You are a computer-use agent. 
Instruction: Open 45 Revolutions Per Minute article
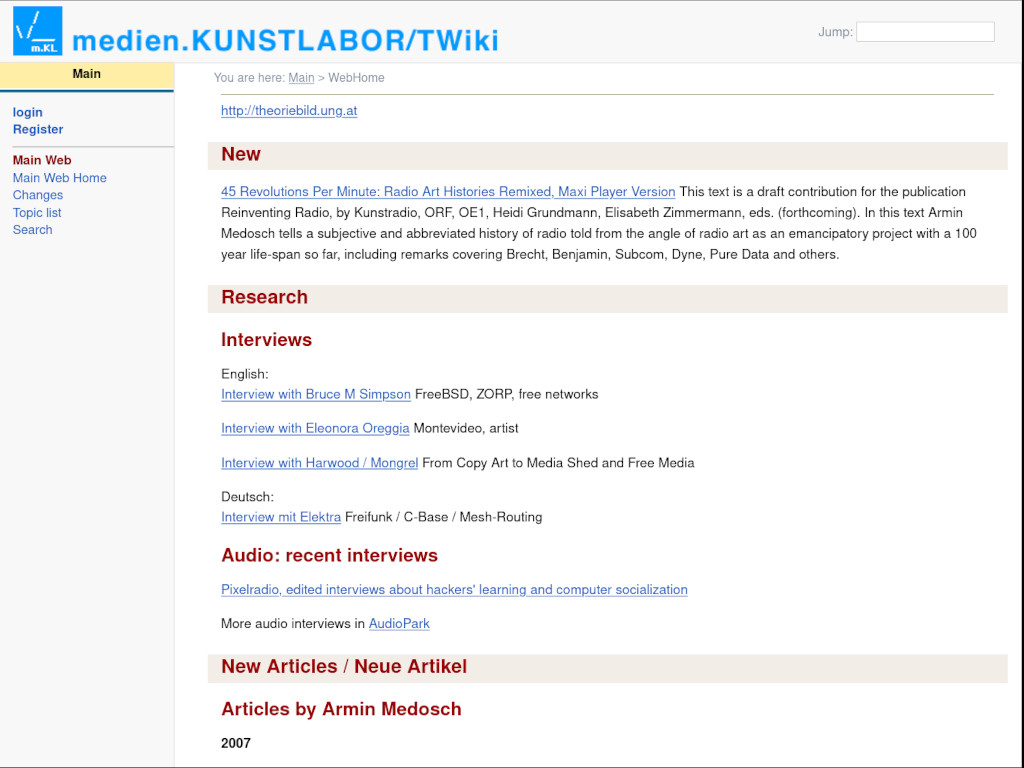click(x=448, y=192)
